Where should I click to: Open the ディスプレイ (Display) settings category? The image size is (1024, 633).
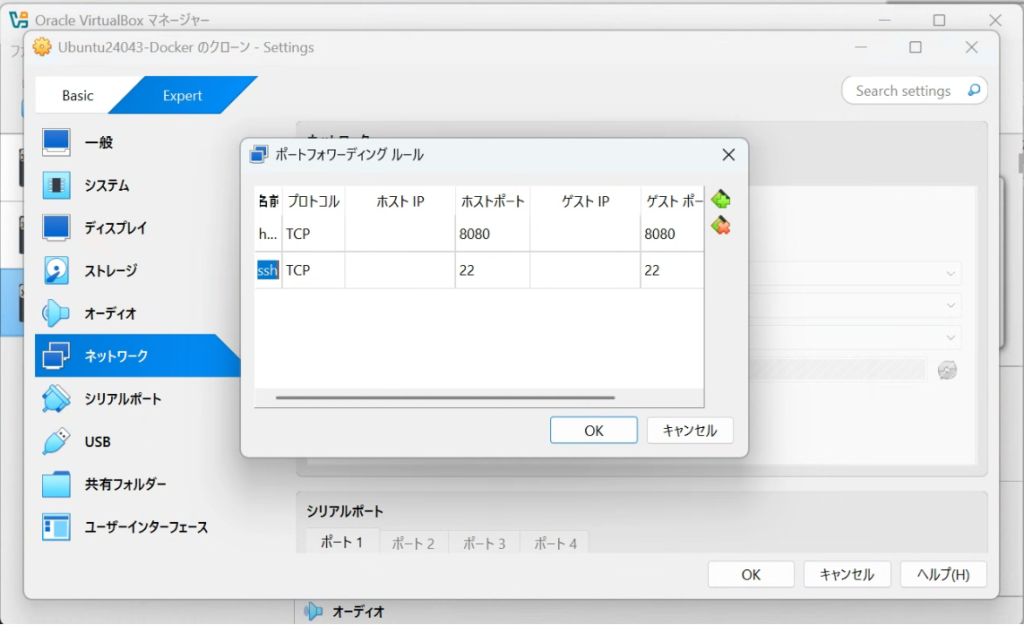(x=115, y=228)
